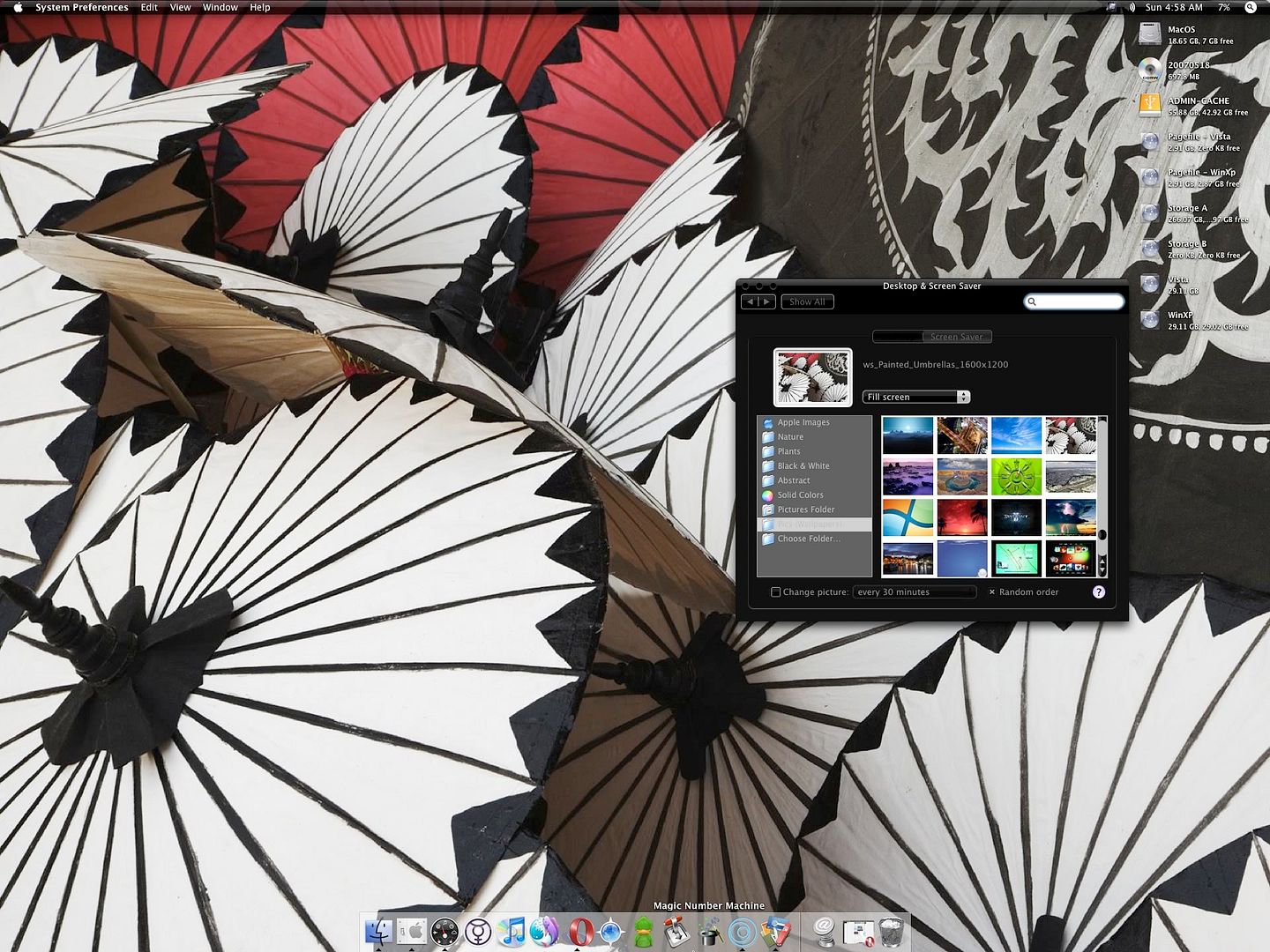Choose the red sunset palm wallpaper thumbnail
The width and height of the screenshot is (1270, 952).
click(x=962, y=518)
